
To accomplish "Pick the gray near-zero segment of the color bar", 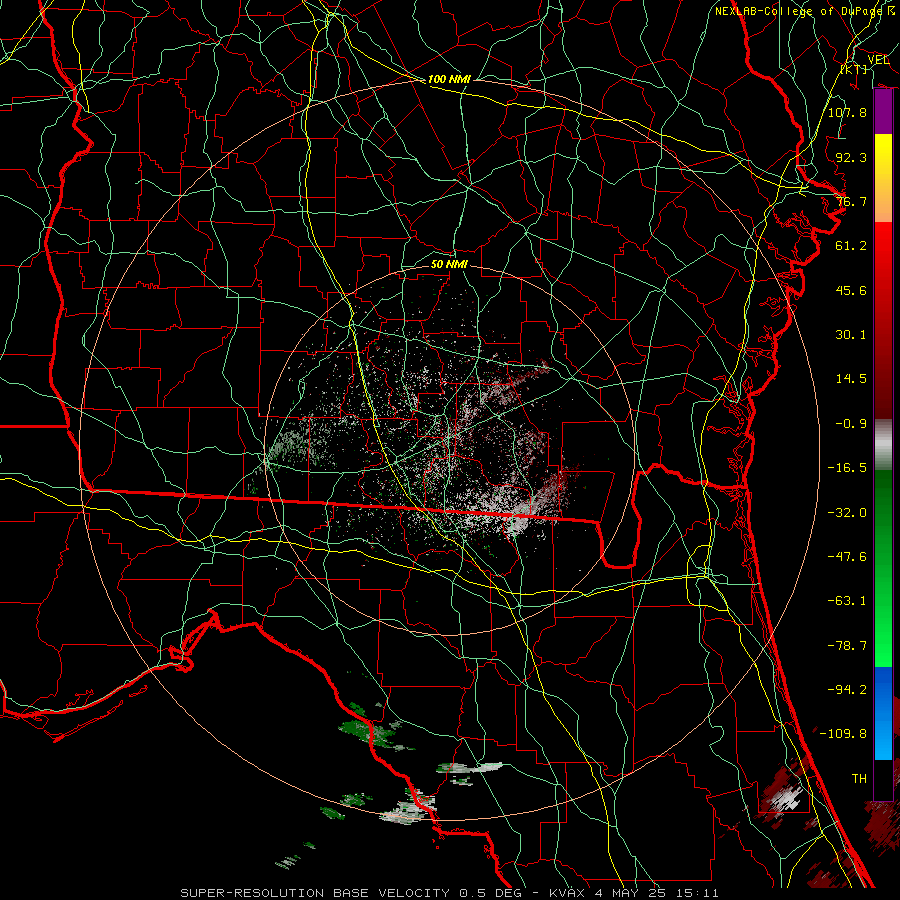I will tap(883, 444).
